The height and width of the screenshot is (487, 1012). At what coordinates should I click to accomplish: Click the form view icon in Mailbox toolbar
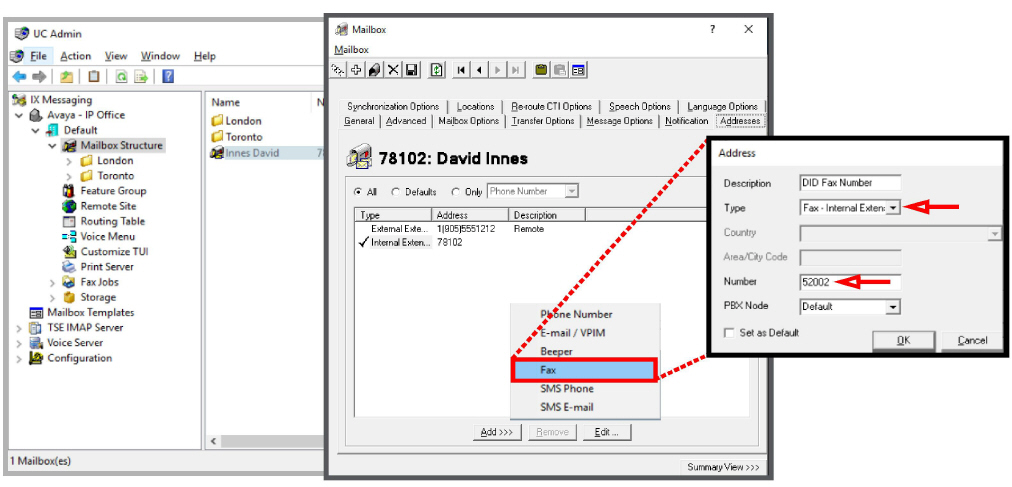[x=578, y=70]
